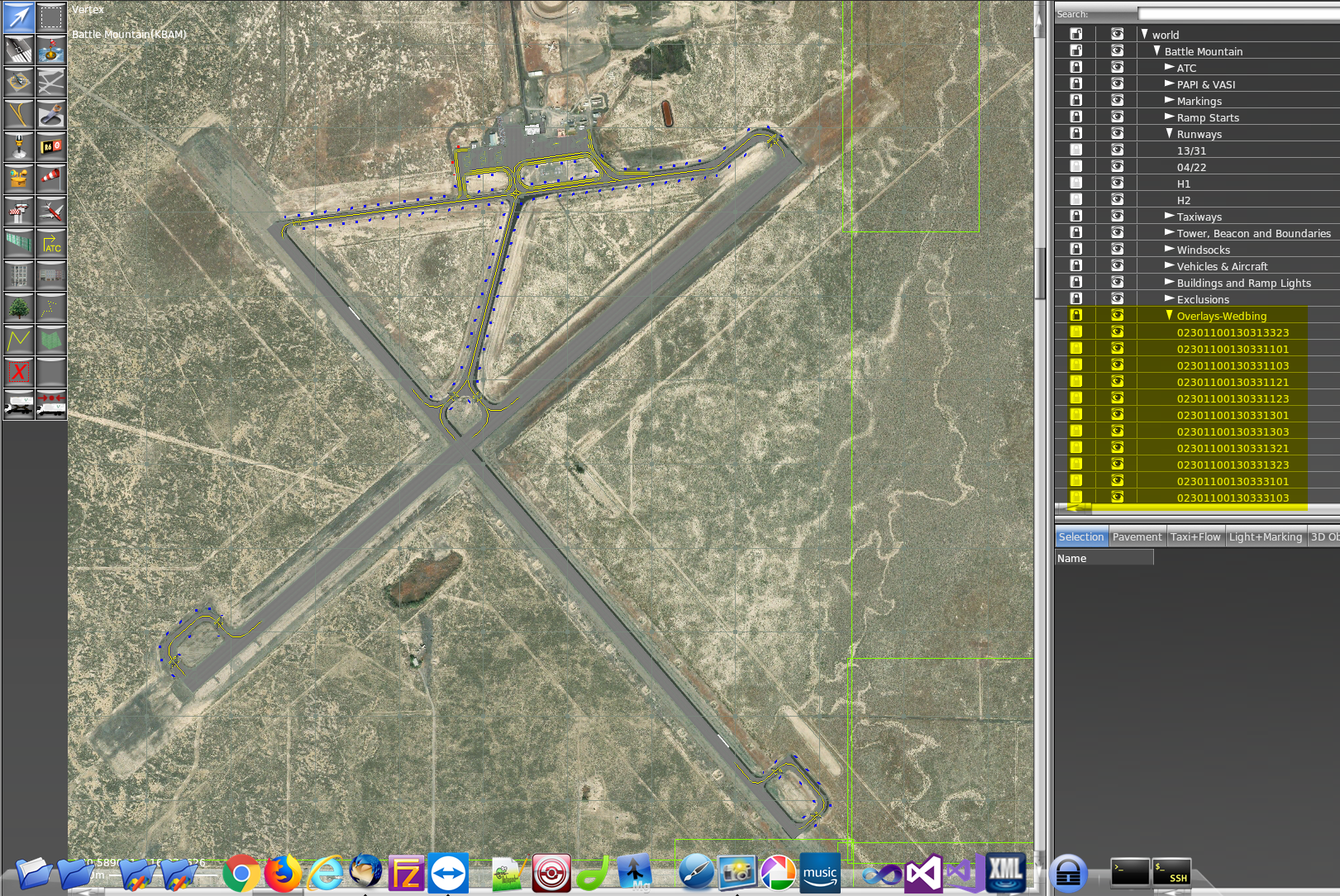Choose the Forest tree tool
This screenshot has width=1340, height=896.
pyautogui.click(x=18, y=307)
